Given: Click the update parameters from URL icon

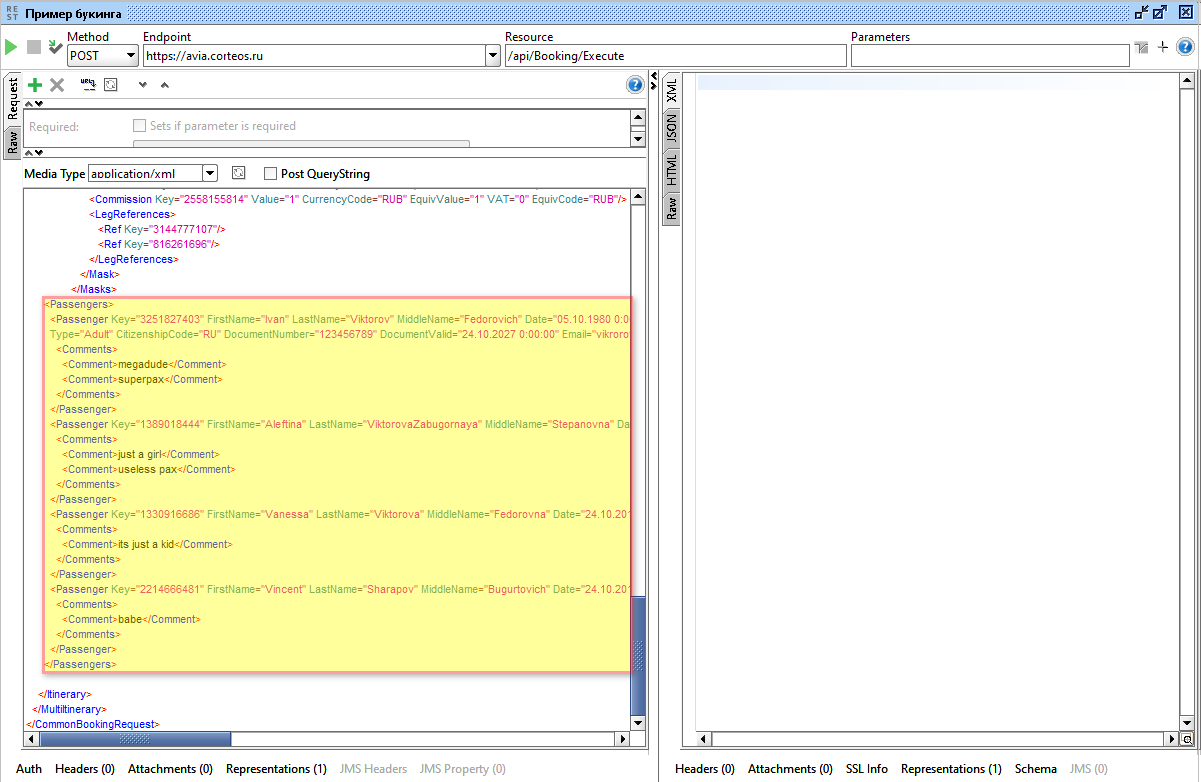Looking at the screenshot, I should coord(88,85).
